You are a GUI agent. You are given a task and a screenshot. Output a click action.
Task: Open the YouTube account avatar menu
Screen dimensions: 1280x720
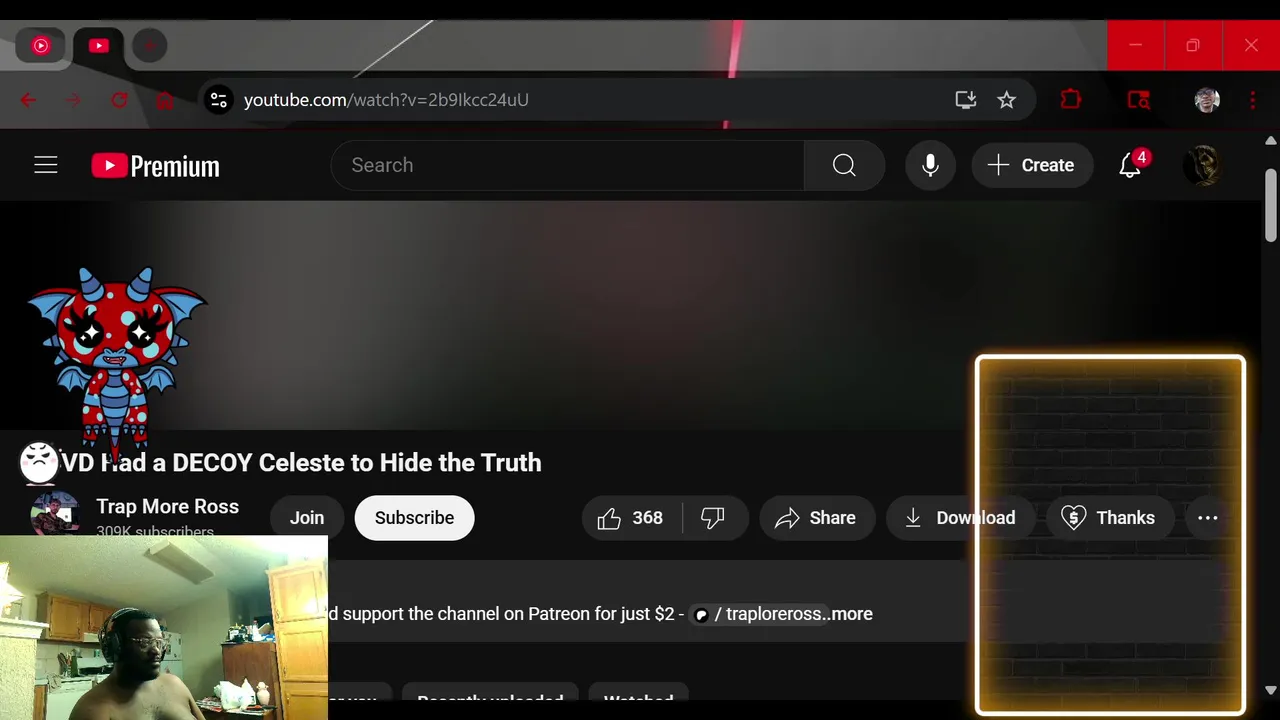point(1202,165)
